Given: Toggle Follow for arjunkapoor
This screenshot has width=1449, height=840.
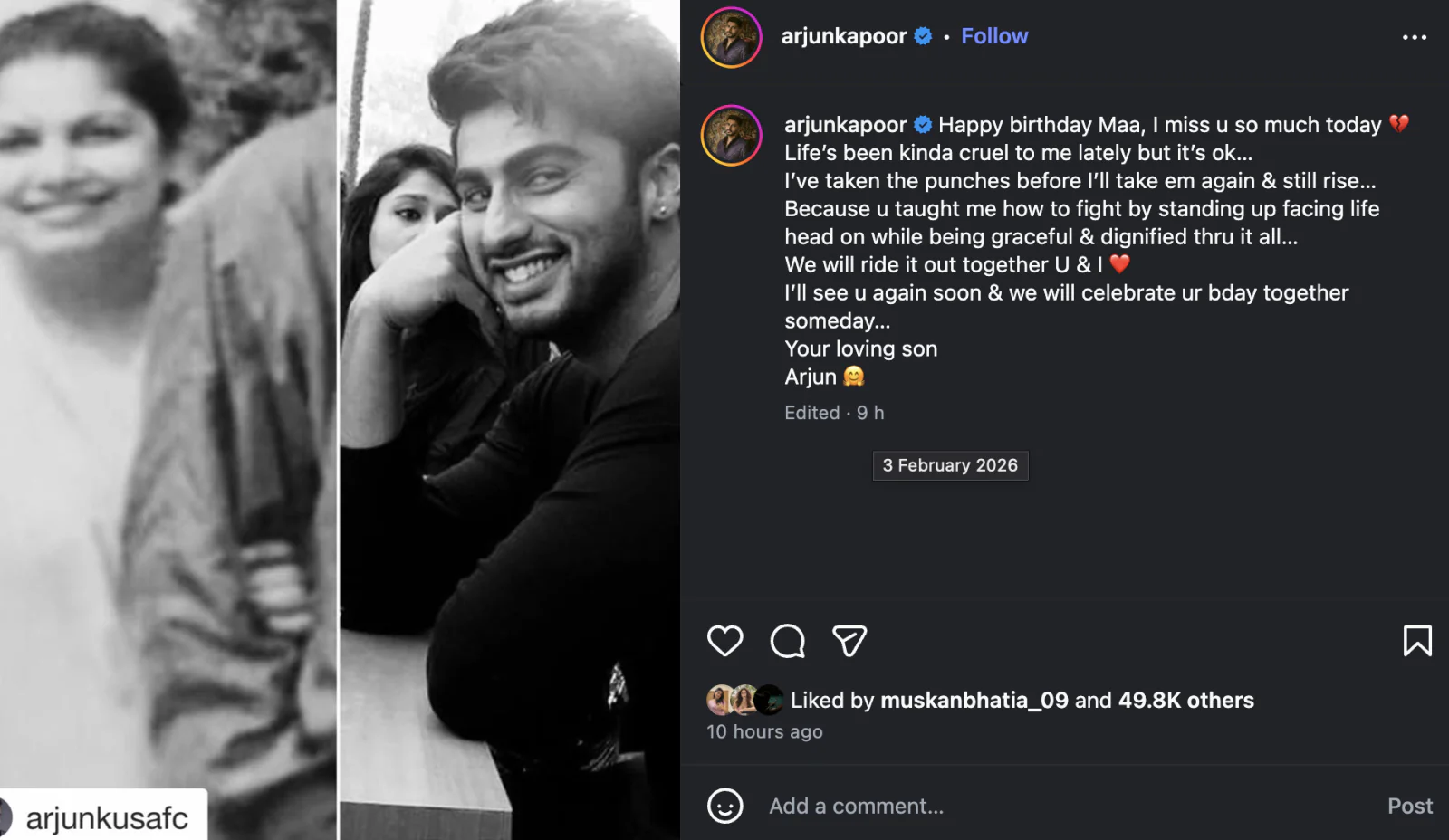Looking at the screenshot, I should (994, 36).
